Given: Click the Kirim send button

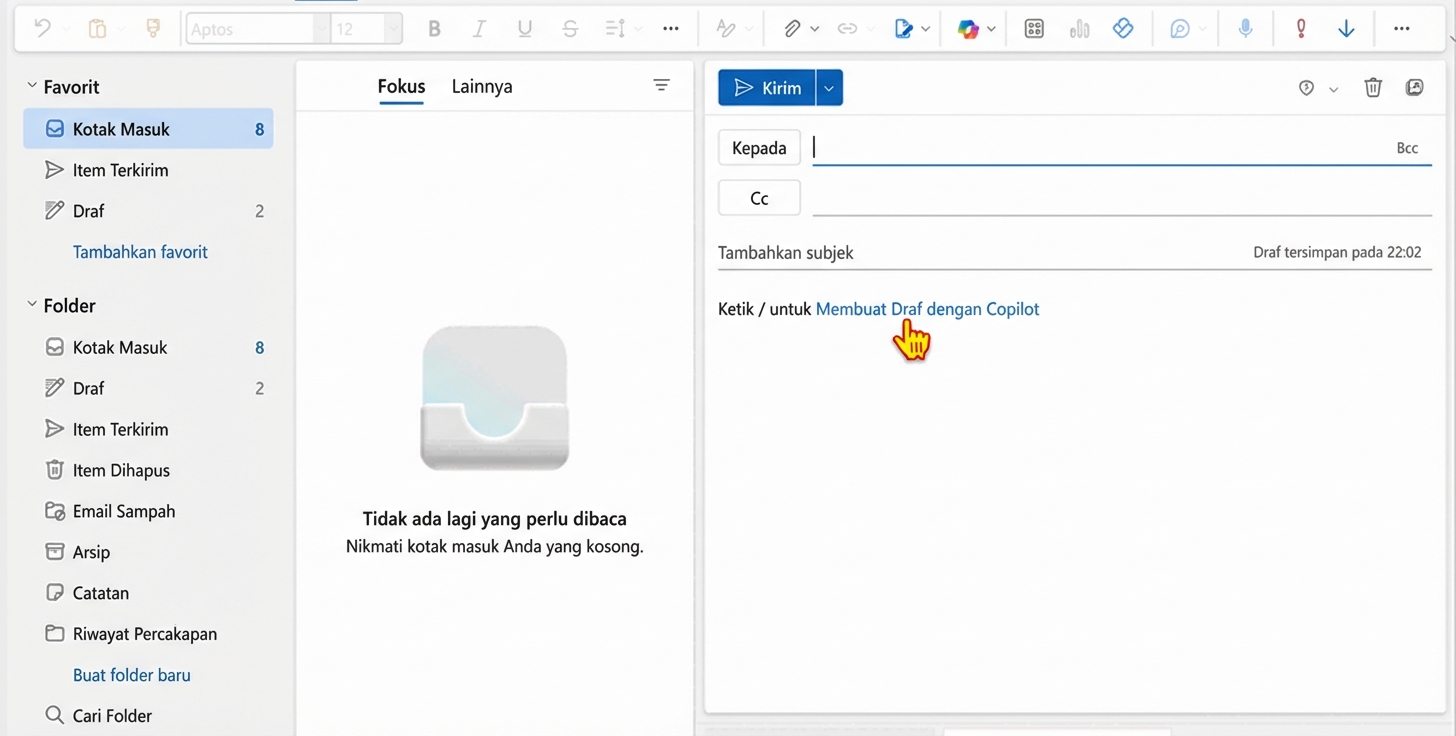Looking at the screenshot, I should (x=767, y=88).
